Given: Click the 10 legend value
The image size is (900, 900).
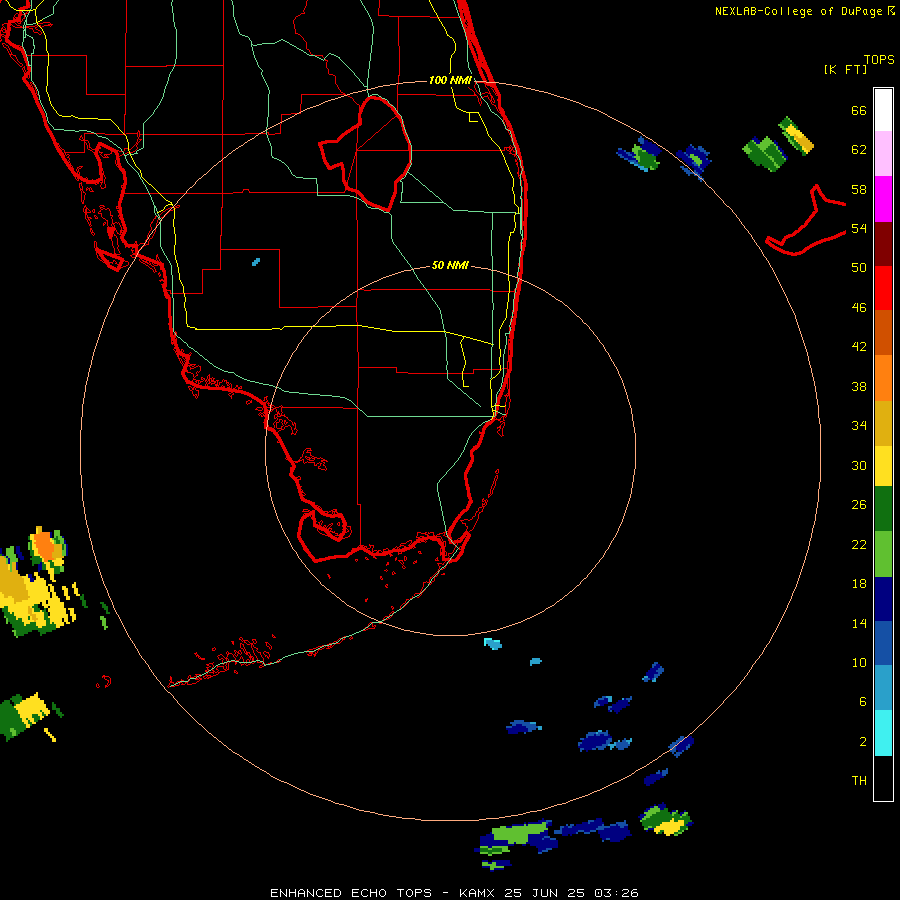Looking at the screenshot, I should [859, 662].
